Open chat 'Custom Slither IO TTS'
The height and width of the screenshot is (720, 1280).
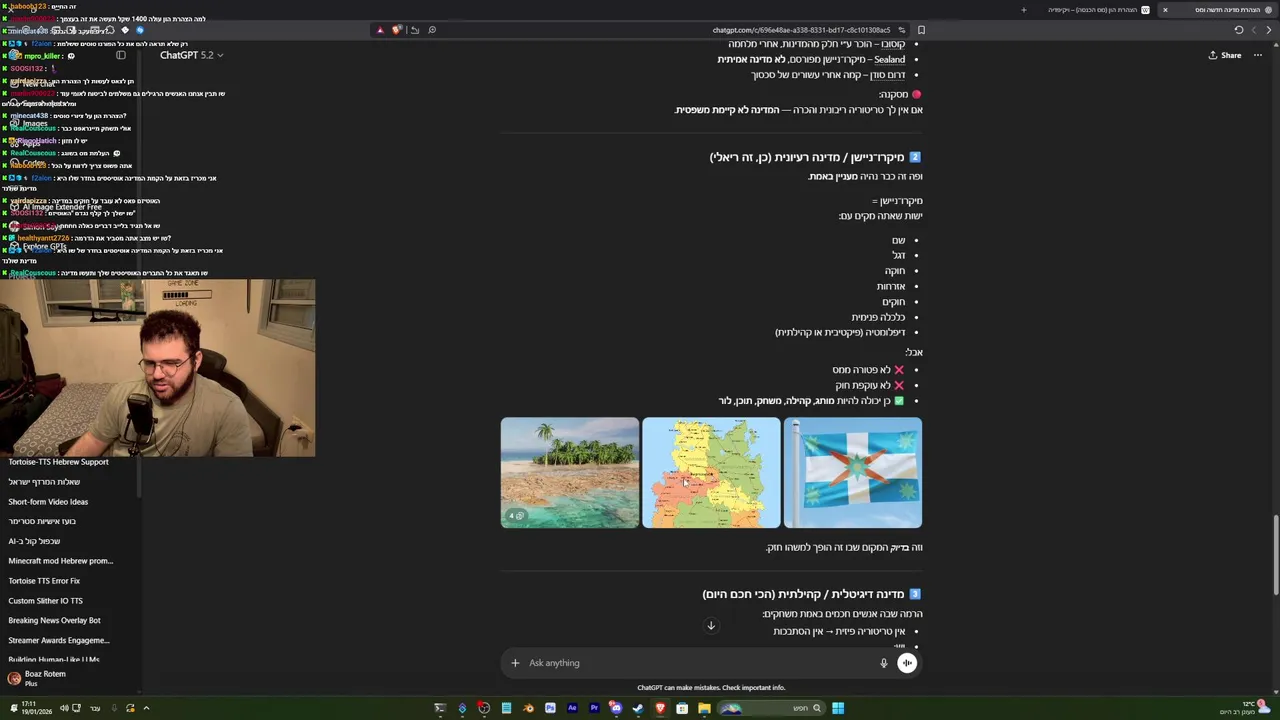(45, 601)
